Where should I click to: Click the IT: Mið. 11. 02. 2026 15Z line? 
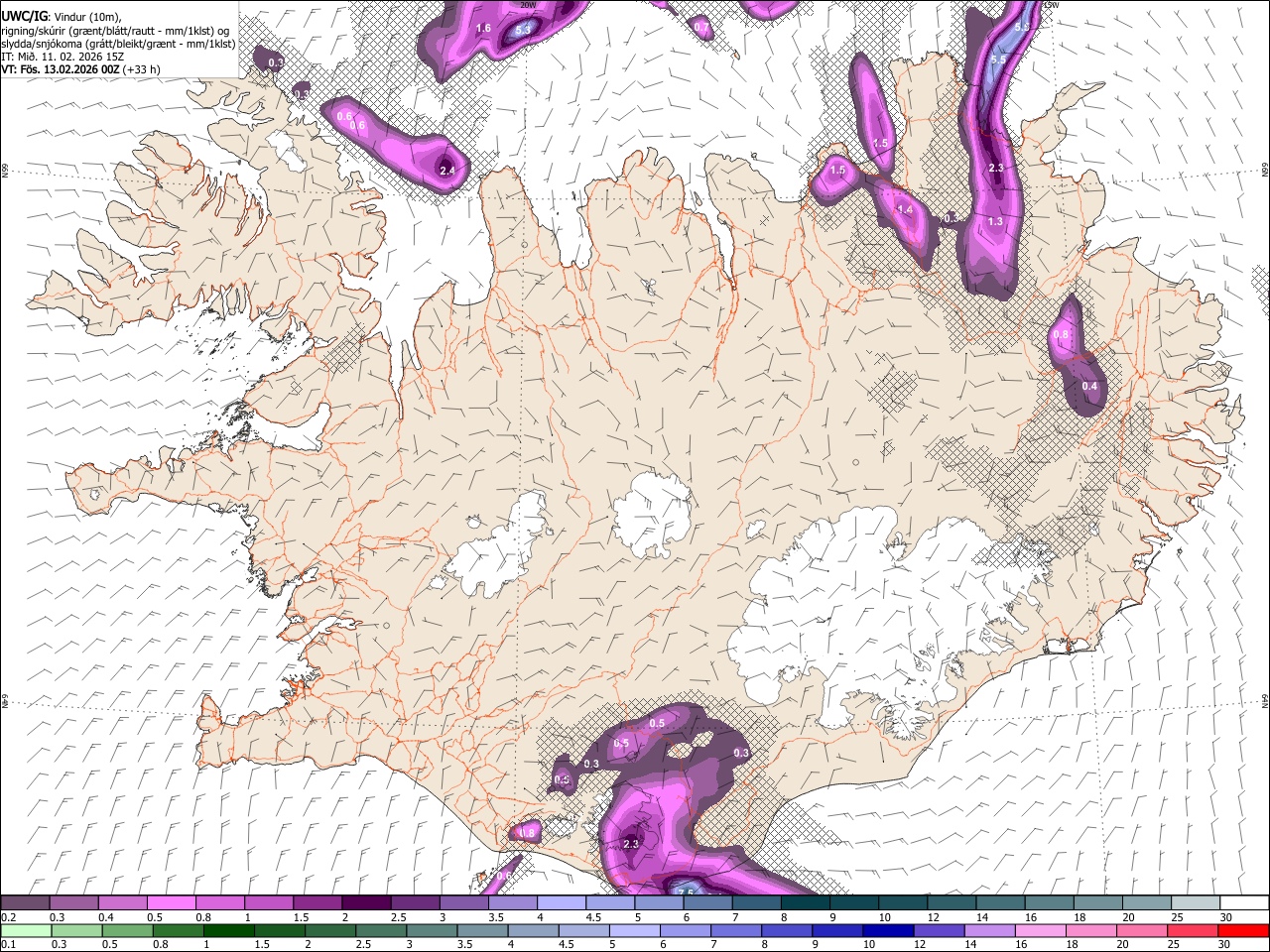pyautogui.click(x=63, y=57)
